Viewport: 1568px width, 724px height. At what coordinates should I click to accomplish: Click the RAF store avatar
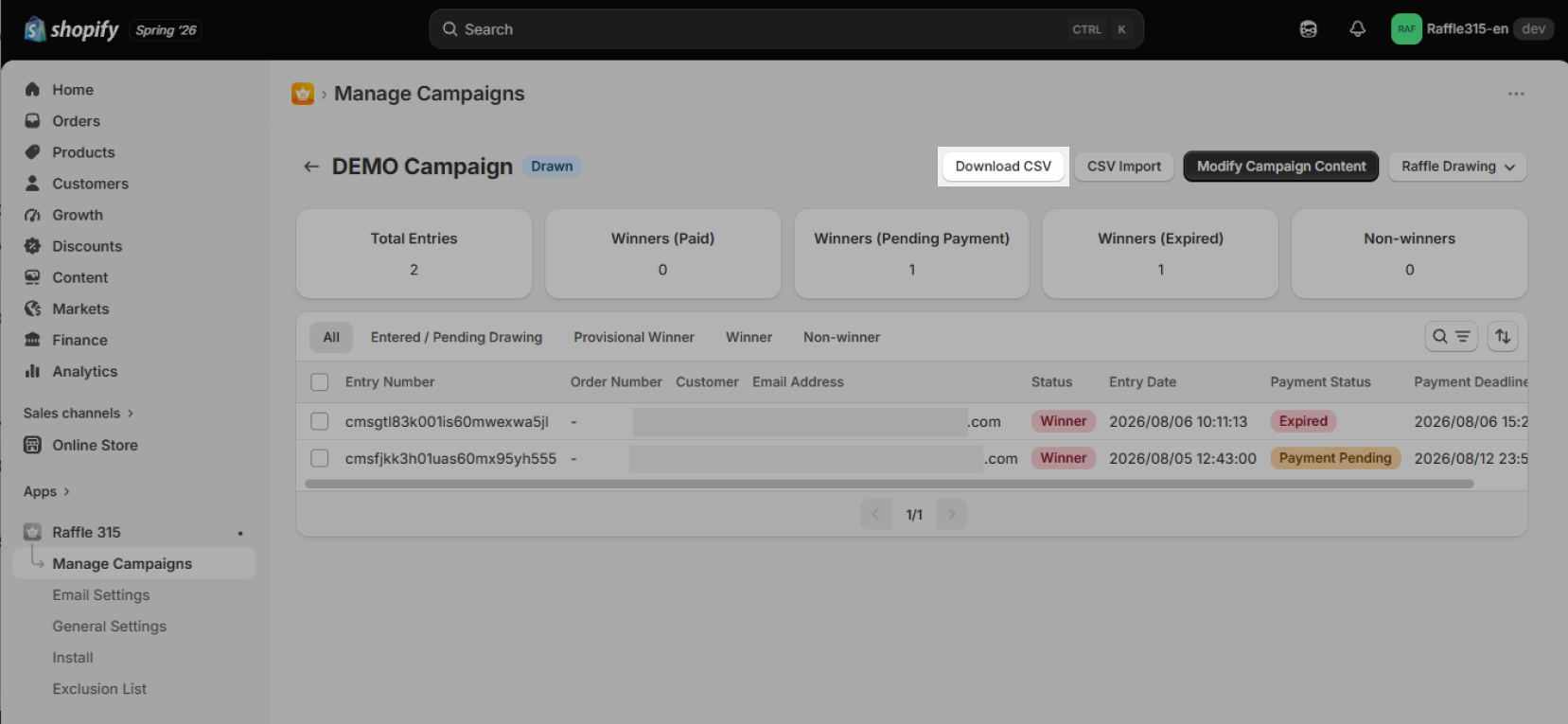point(1406,29)
